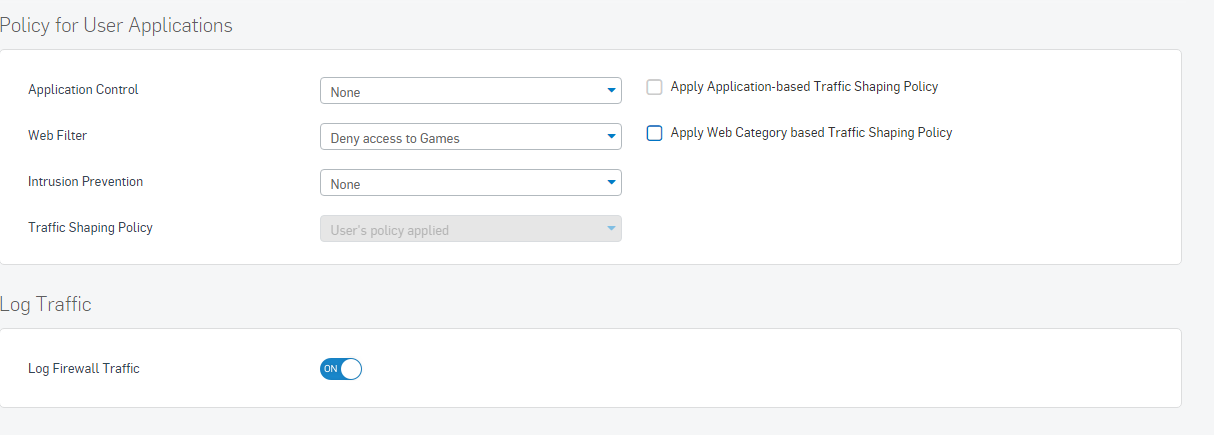The width and height of the screenshot is (1214, 435).
Task: Click the Log Firewall Traffic label
Action: (84, 369)
